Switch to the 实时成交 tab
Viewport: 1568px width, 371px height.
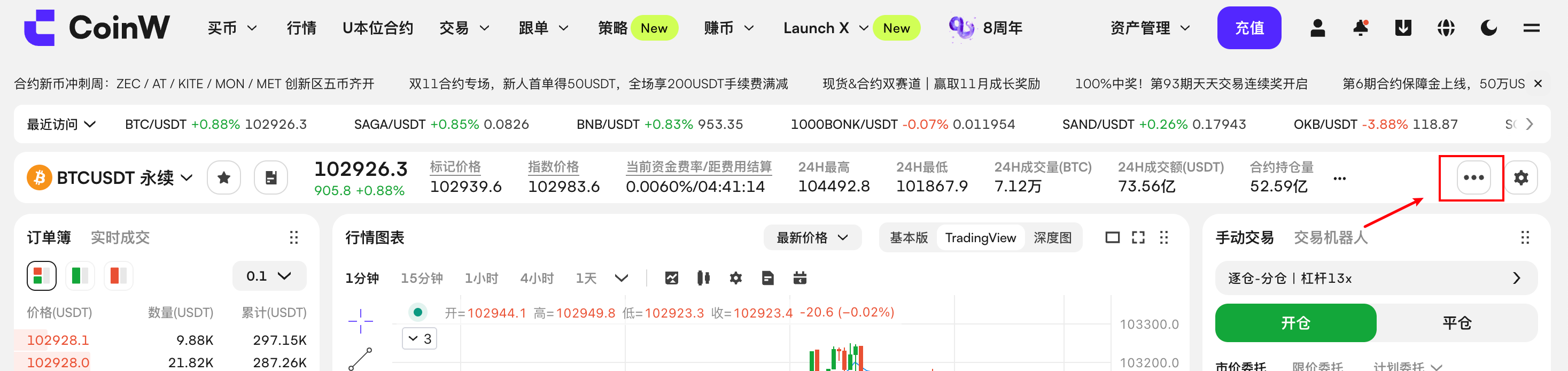tap(120, 237)
